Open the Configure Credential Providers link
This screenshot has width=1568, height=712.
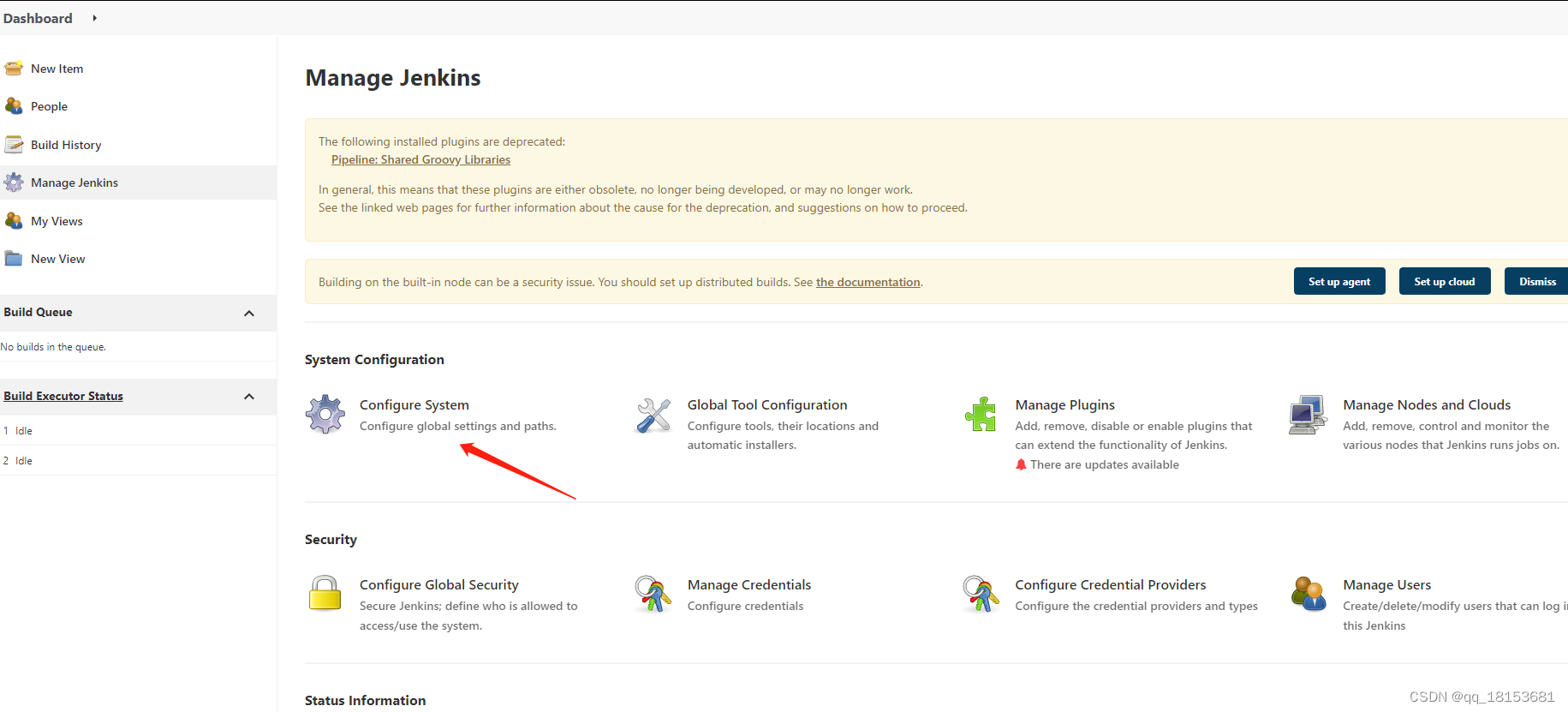(x=1111, y=584)
